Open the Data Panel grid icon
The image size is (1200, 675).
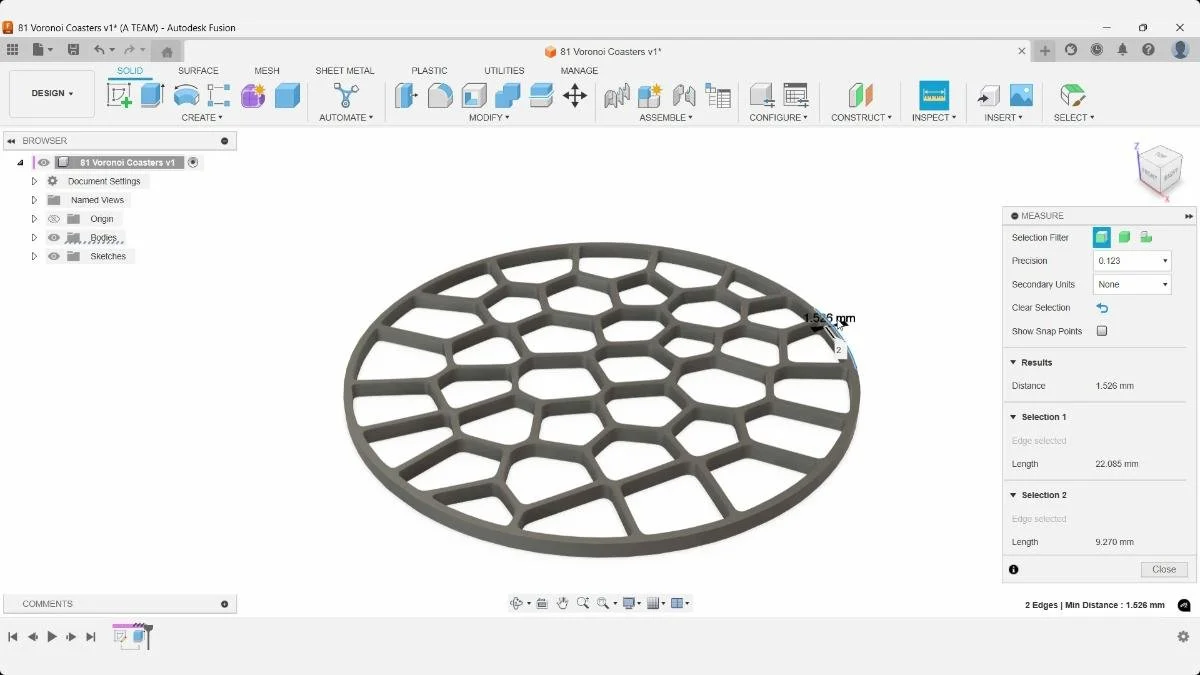(12, 50)
